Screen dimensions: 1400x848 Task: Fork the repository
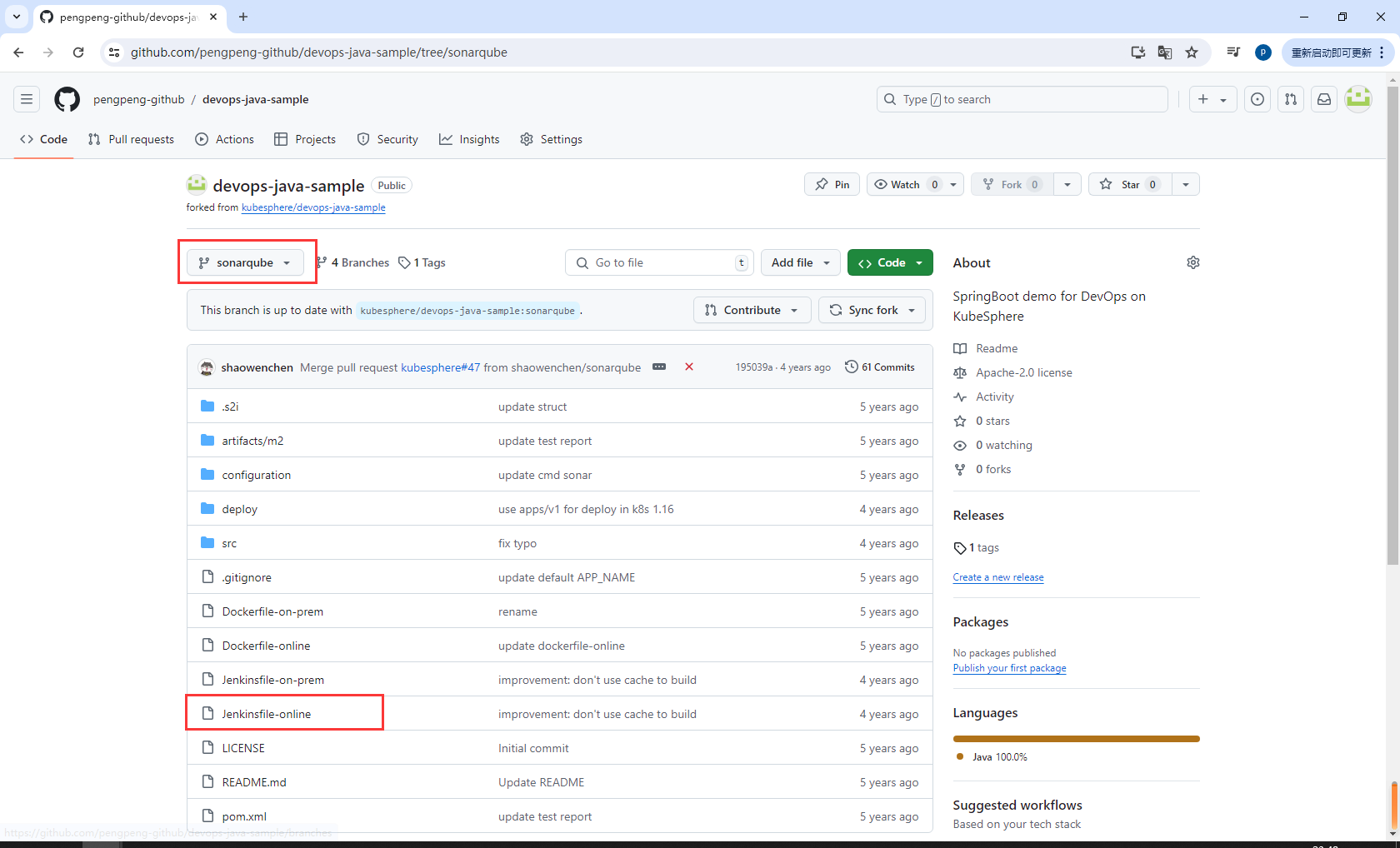tap(1012, 184)
